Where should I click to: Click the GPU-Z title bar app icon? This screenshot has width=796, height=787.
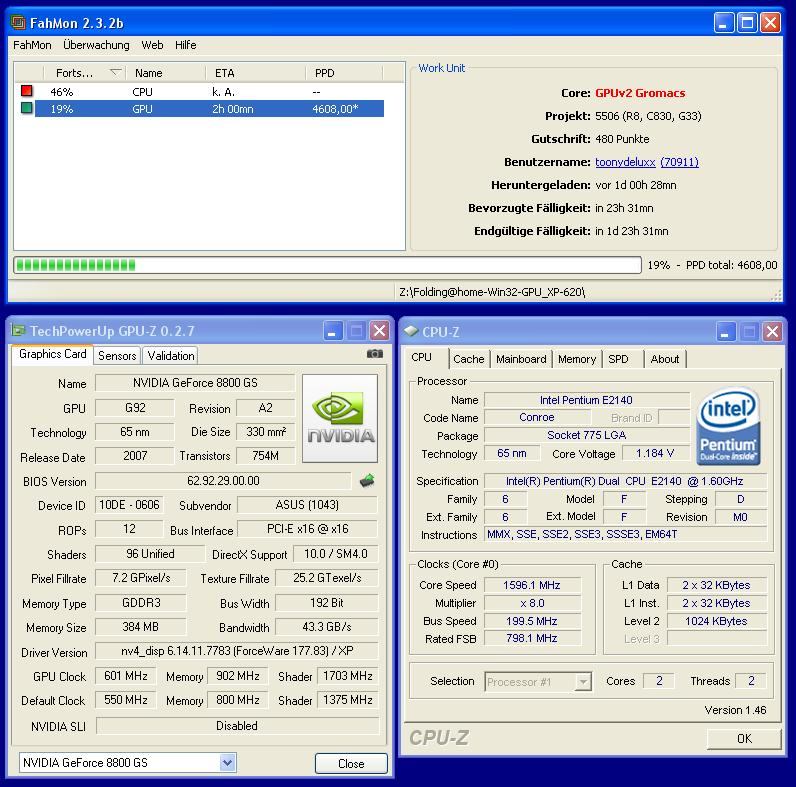click(x=18, y=331)
